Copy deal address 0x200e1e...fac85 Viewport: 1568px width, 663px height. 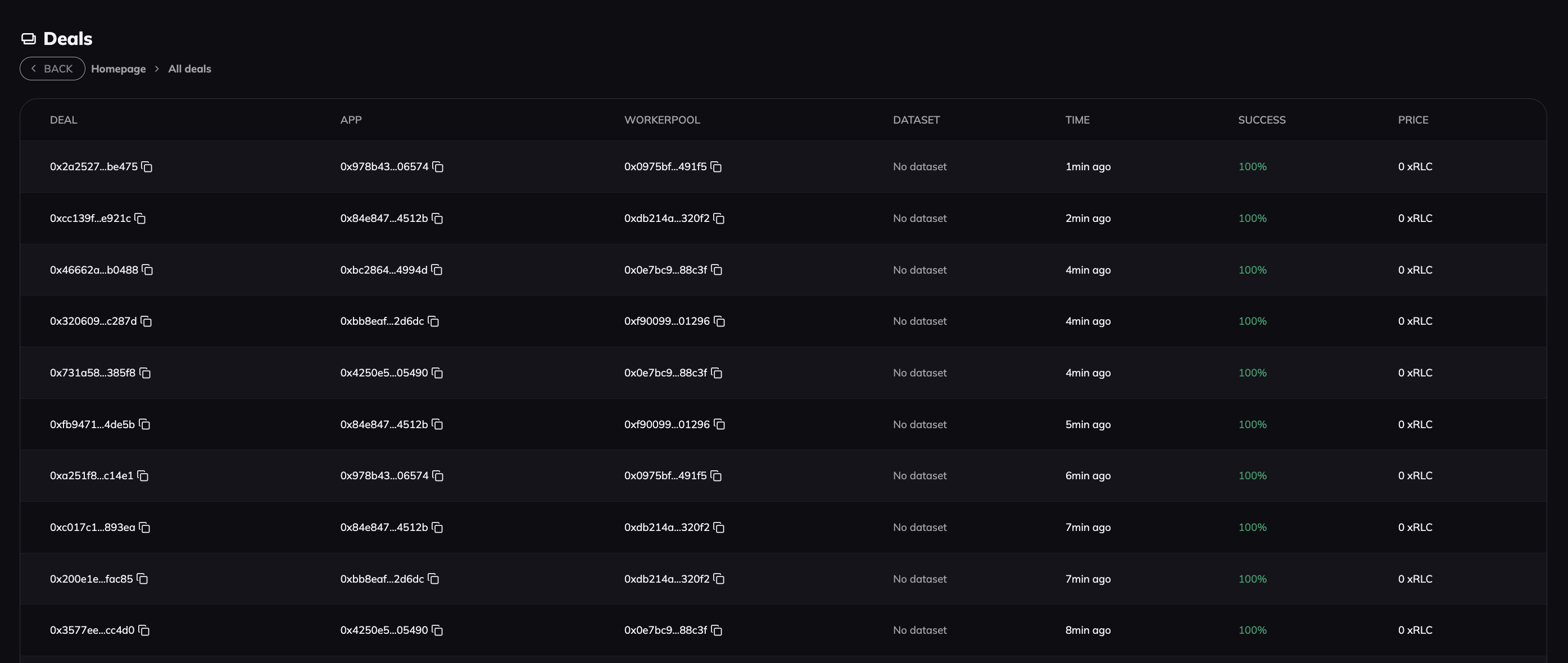click(x=142, y=579)
